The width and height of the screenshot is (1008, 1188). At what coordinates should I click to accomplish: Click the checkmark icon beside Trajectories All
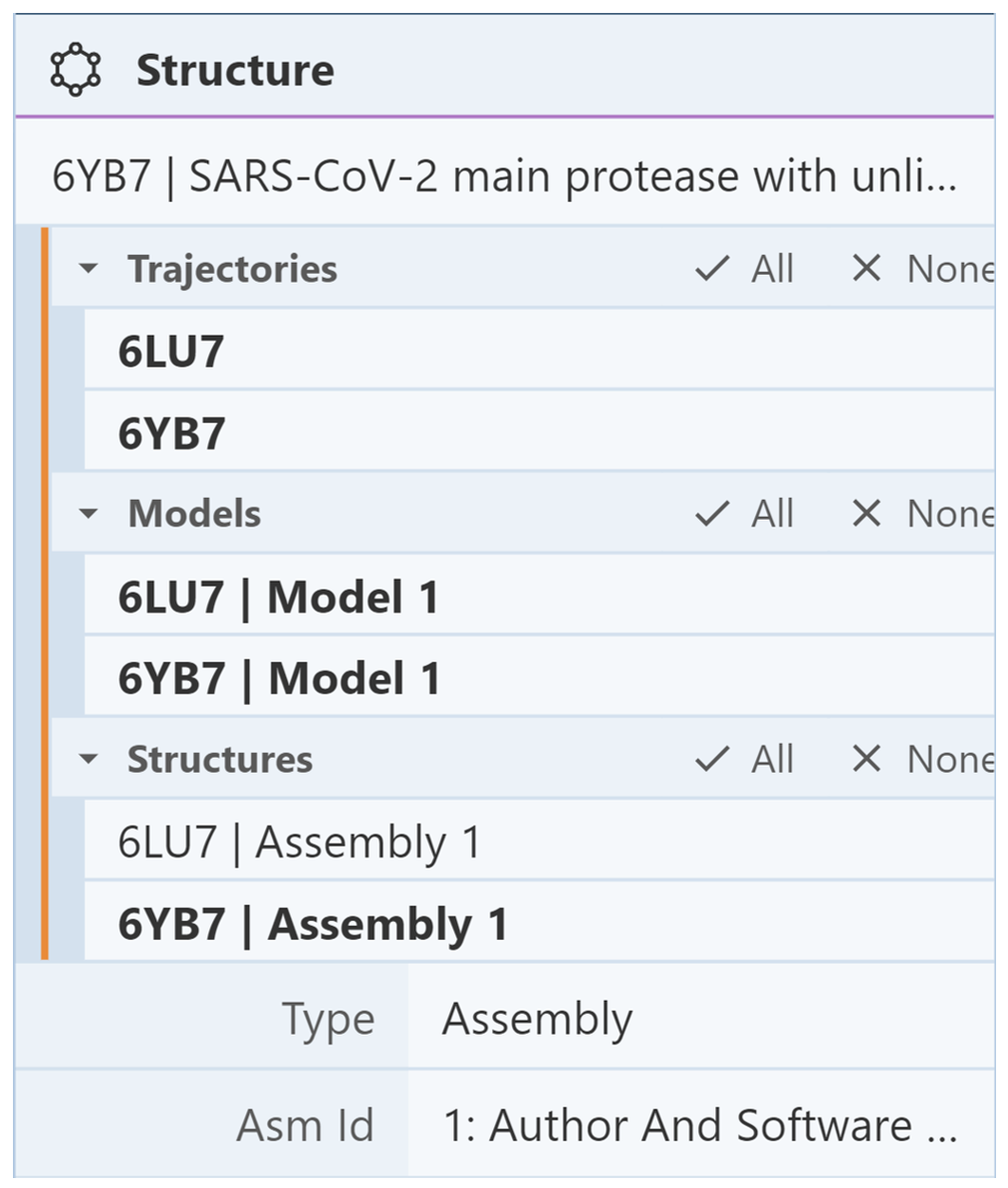pos(712,269)
